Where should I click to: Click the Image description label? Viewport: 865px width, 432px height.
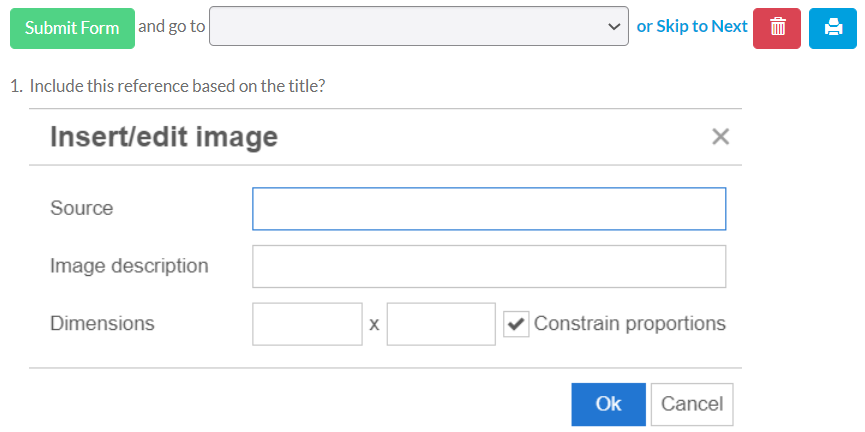[129, 266]
